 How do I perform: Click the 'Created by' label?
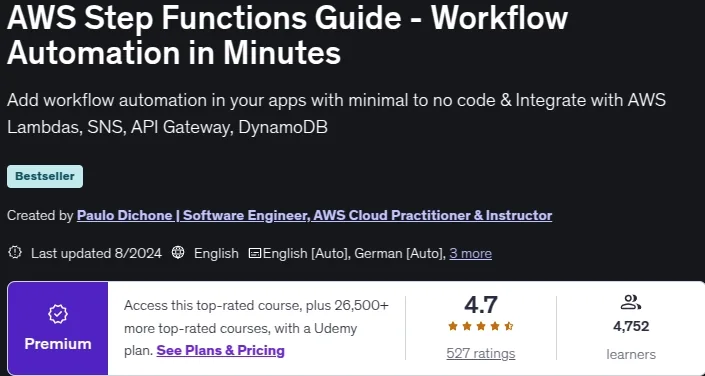(40, 215)
